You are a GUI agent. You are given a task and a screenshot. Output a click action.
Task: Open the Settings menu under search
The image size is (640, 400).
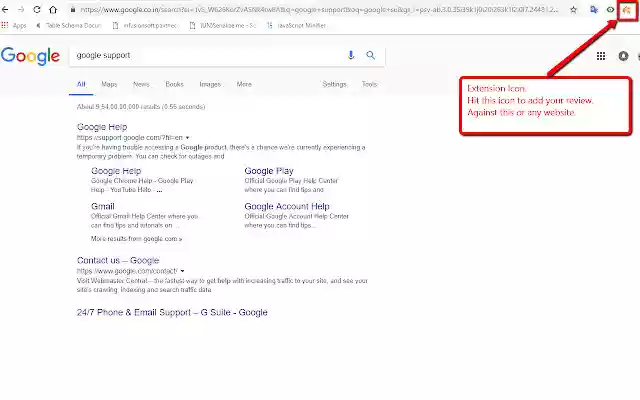tap(334, 84)
